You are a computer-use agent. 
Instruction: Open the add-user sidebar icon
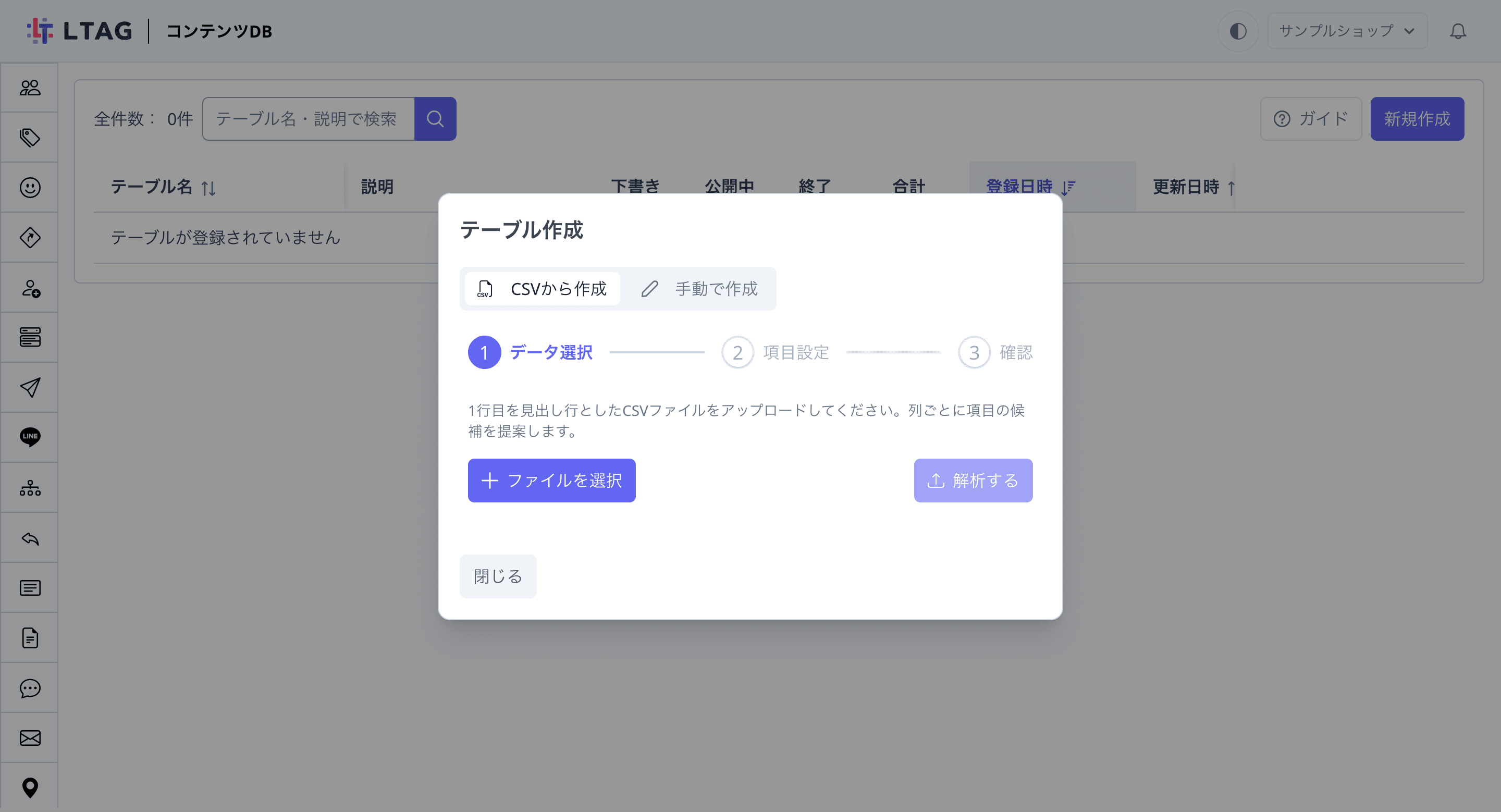30,288
